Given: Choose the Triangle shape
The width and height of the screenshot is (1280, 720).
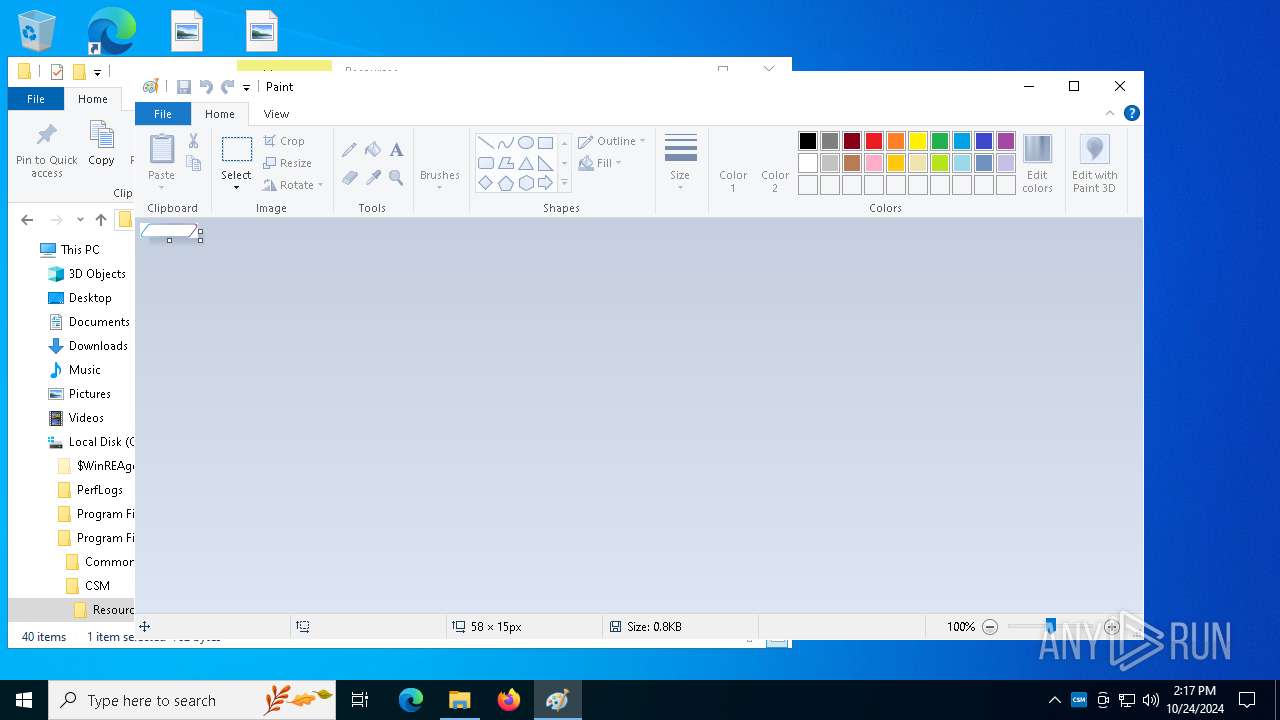Looking at the screenshot, I should pos(526,163).
